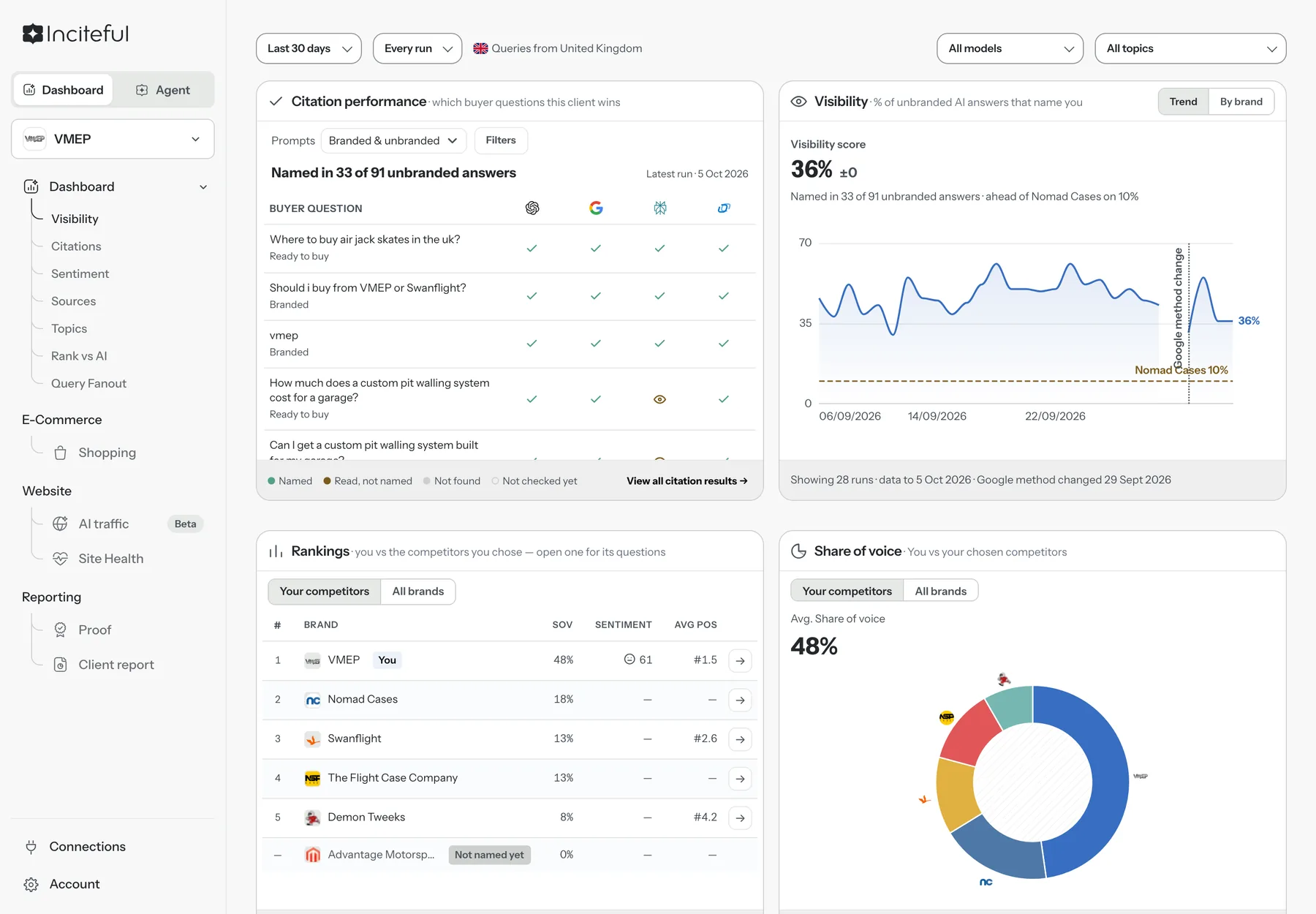Click the read-not-named eye in pit walling row
The height and width of the screenshot is (914, 1316).
(x=660, y=399)
